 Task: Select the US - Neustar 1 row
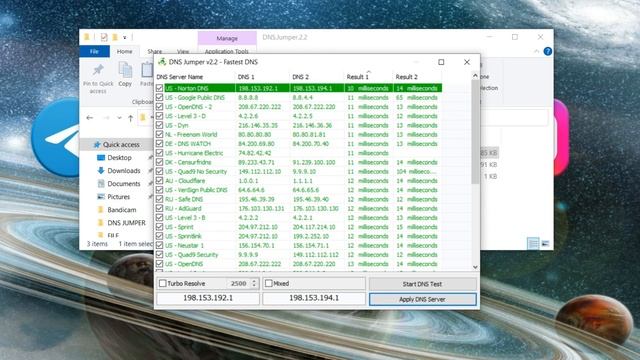pyautogui.click(x=299, y=246)
